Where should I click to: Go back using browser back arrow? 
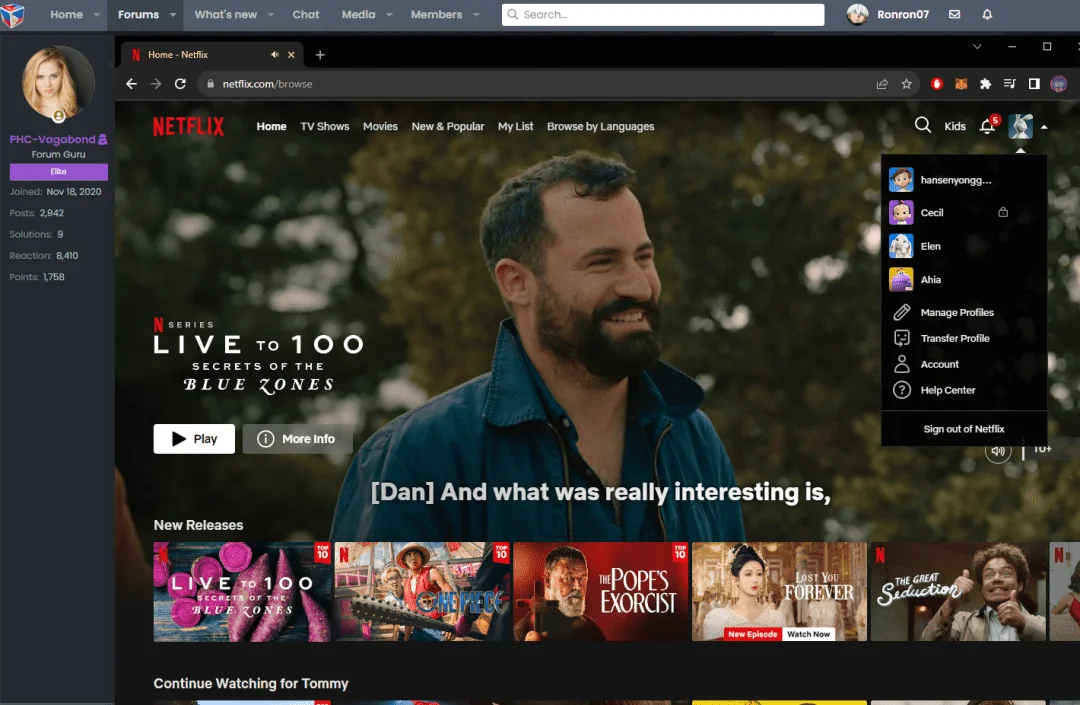click(132, 84)
